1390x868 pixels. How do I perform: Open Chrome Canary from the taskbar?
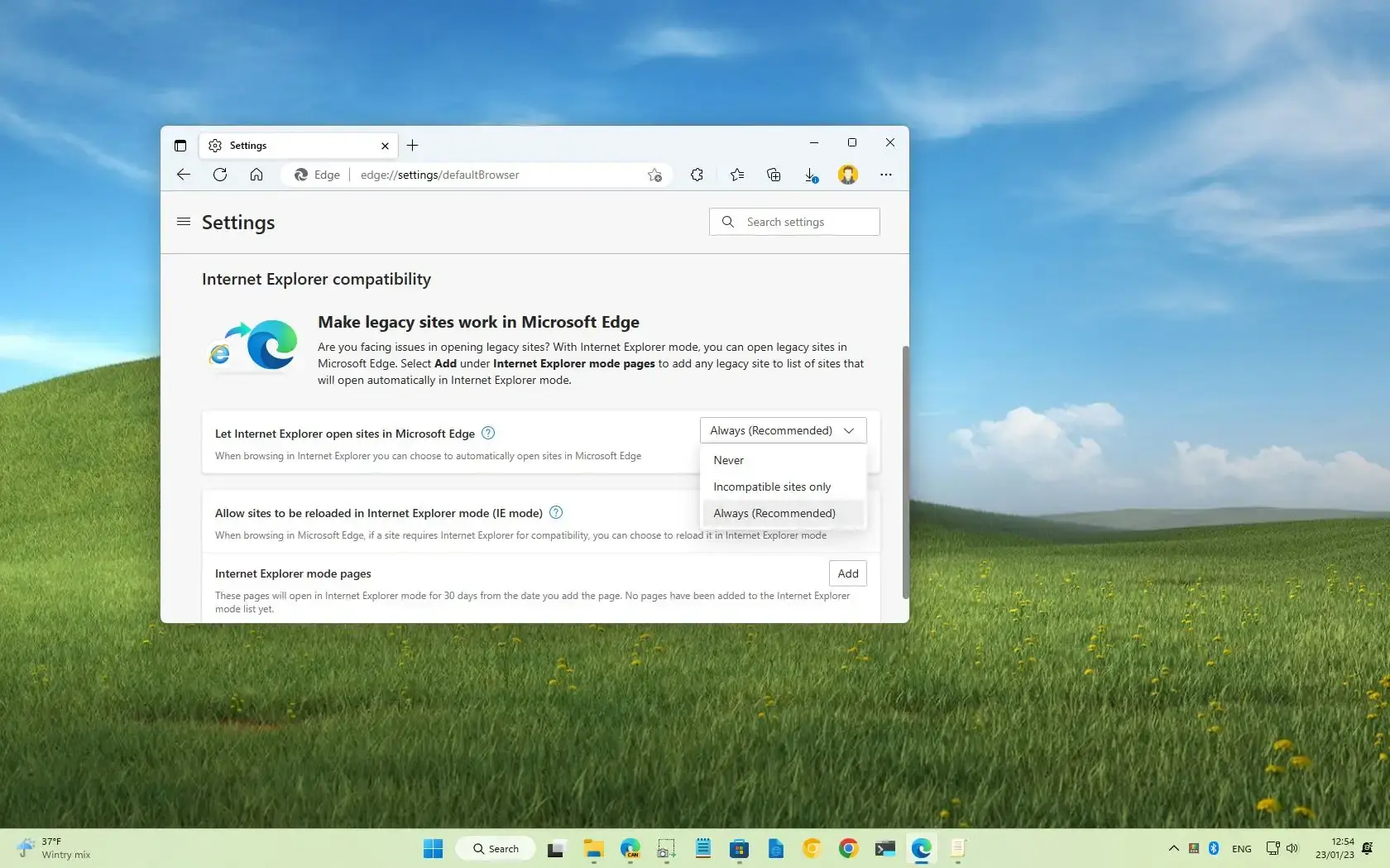(x=812, y=848)
